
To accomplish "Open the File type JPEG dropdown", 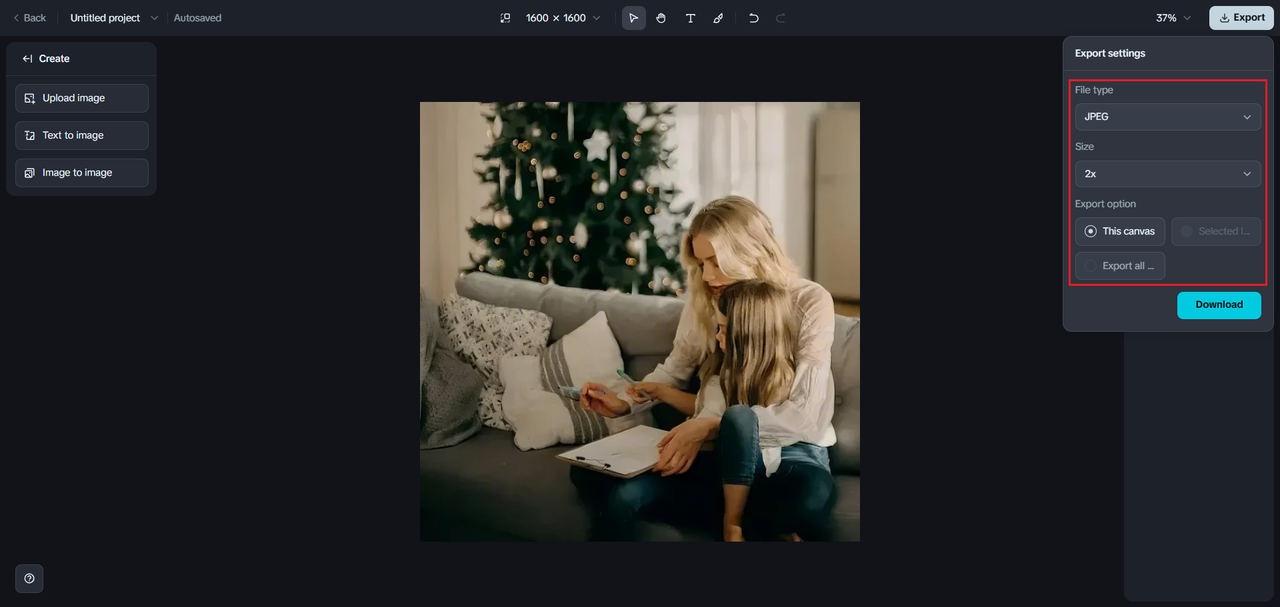I will 1168,117.
